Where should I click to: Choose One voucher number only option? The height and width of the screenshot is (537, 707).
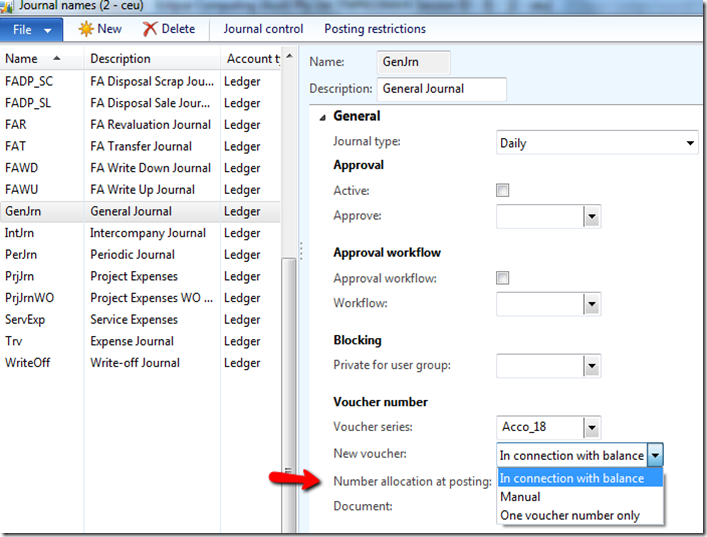pos(580,515)
